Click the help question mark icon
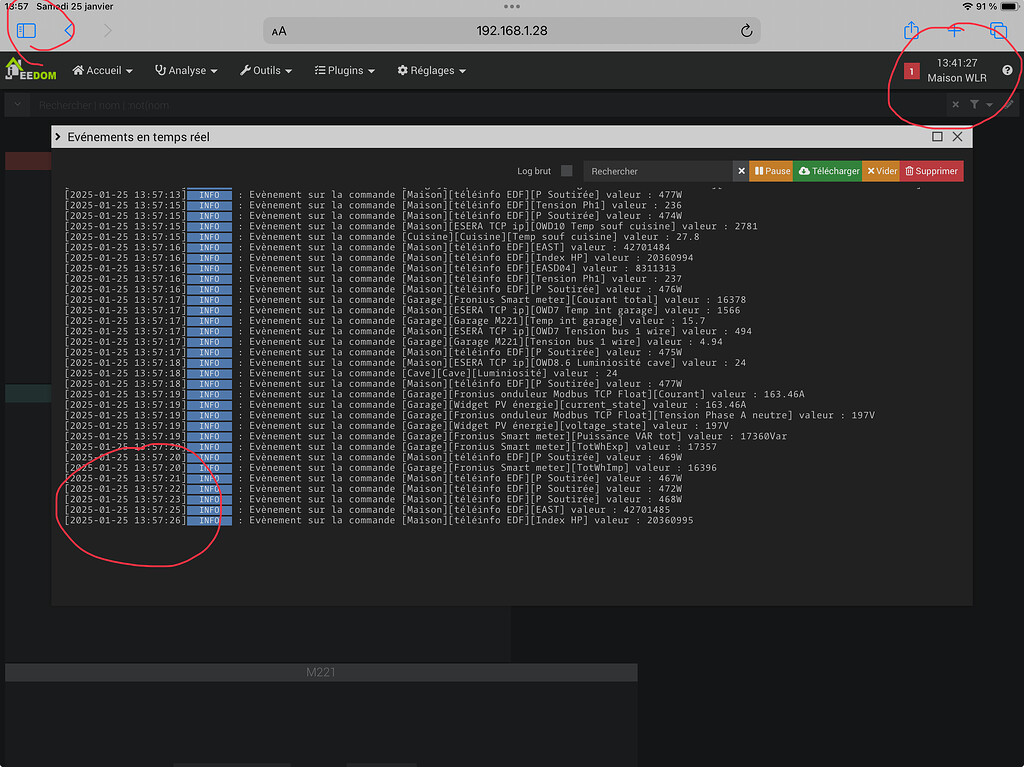Screen dimensions: 1024x767 (1007, 70)
